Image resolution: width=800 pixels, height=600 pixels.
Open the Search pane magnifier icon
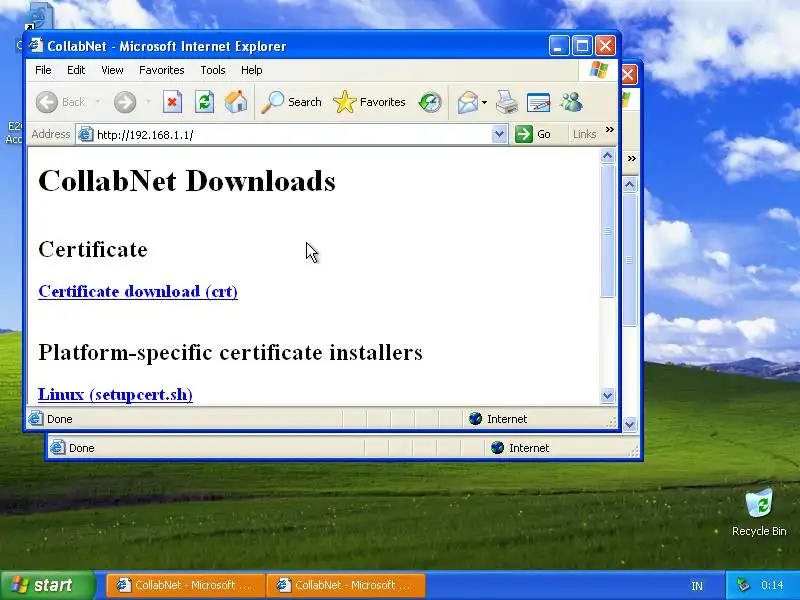(x=272, y=102)
